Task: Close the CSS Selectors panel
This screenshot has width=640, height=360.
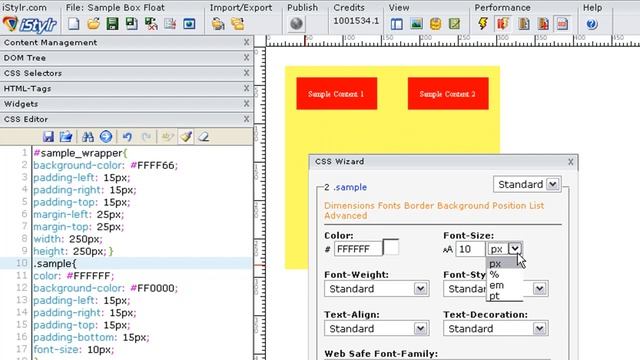Action: (246, 73)
